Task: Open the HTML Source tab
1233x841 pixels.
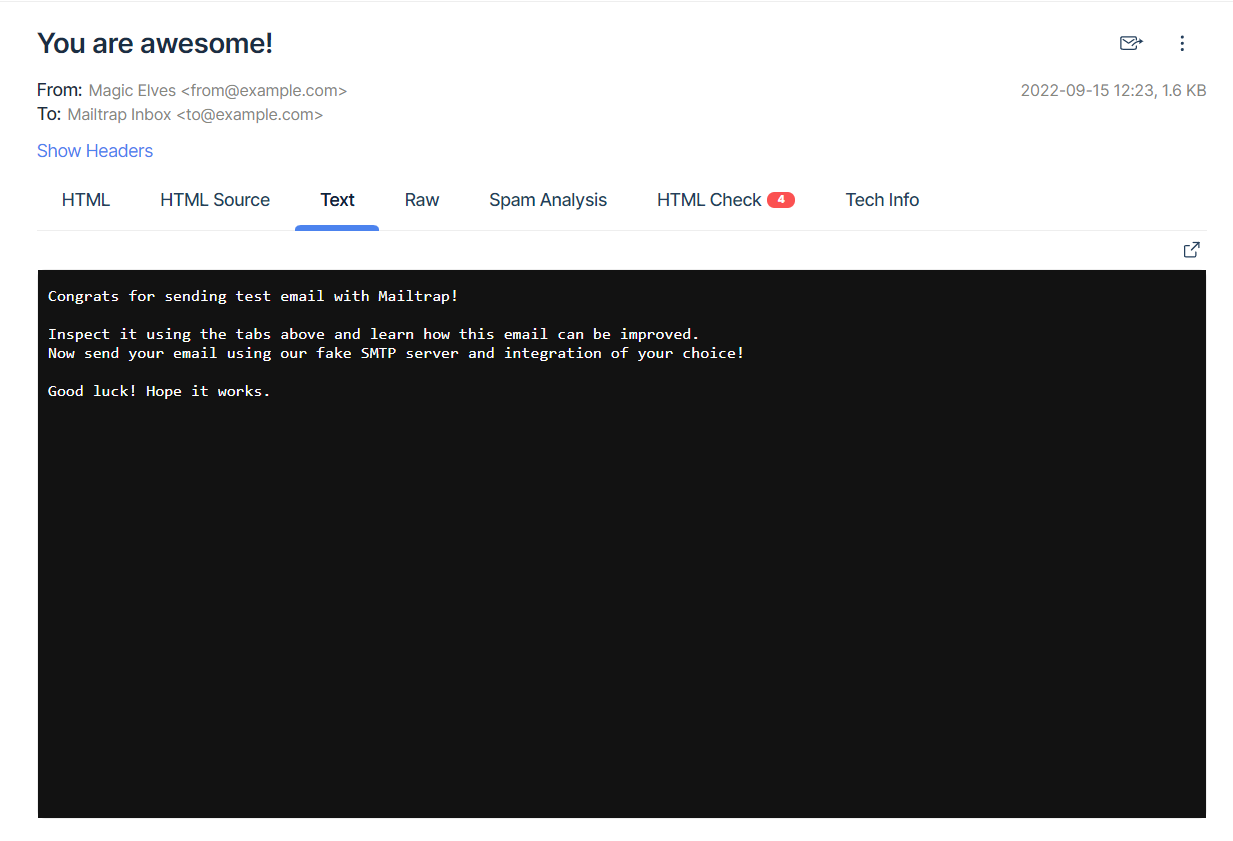Action: [x=215, y=200]
